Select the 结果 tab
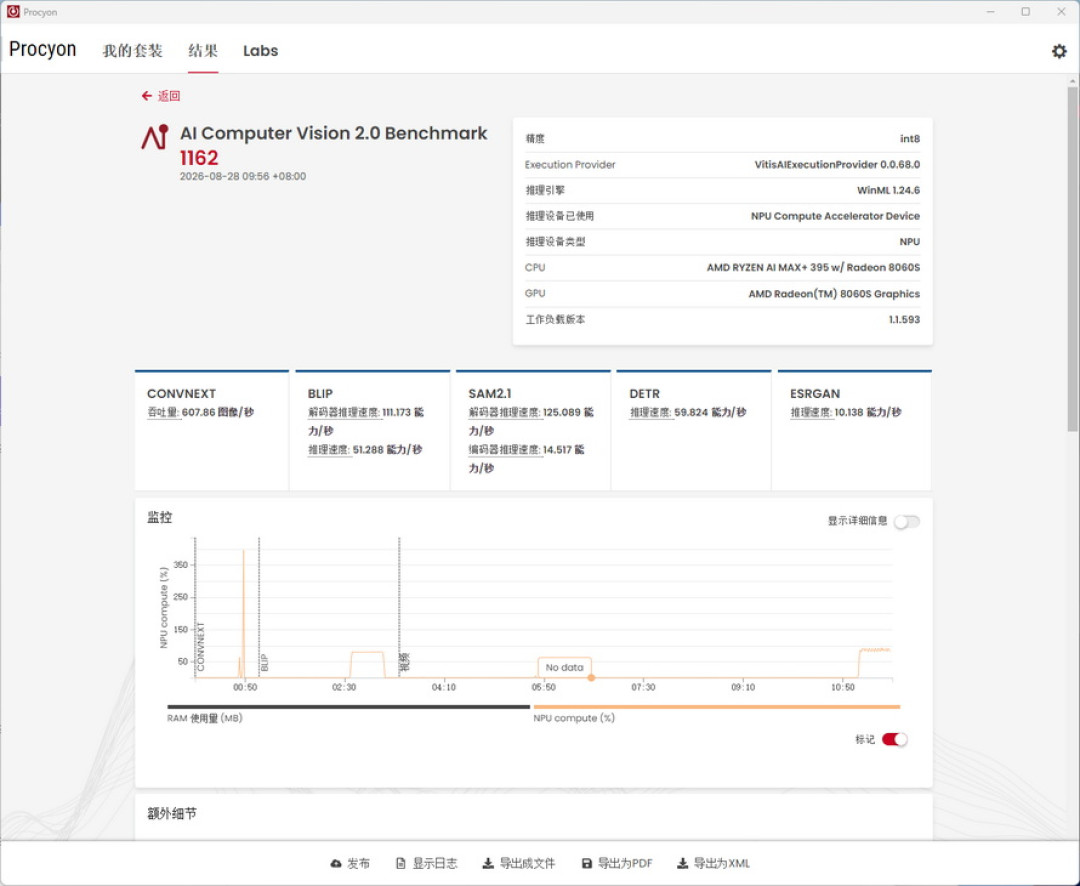The image size is (1080, 886). [202, 51]
